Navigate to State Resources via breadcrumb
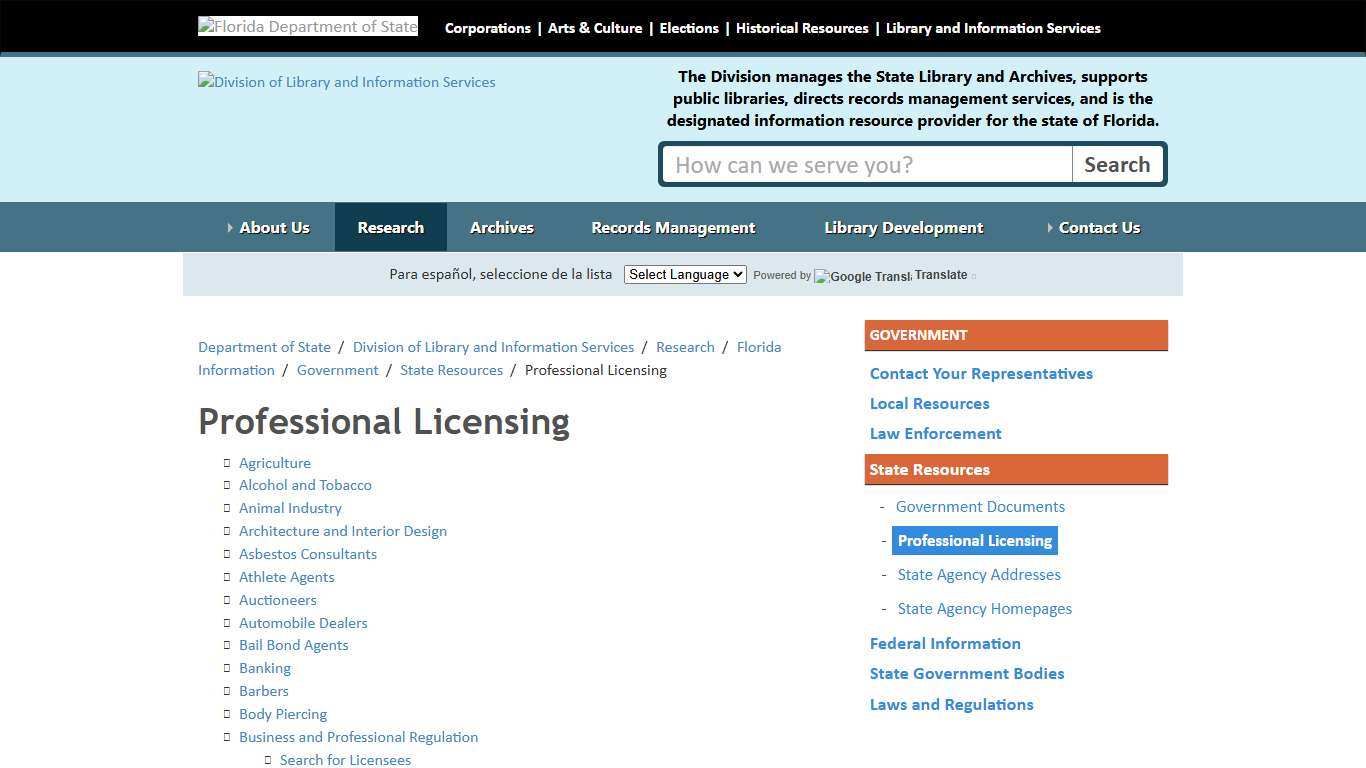The image size is (1366, 768). click(x=451, y=369)
